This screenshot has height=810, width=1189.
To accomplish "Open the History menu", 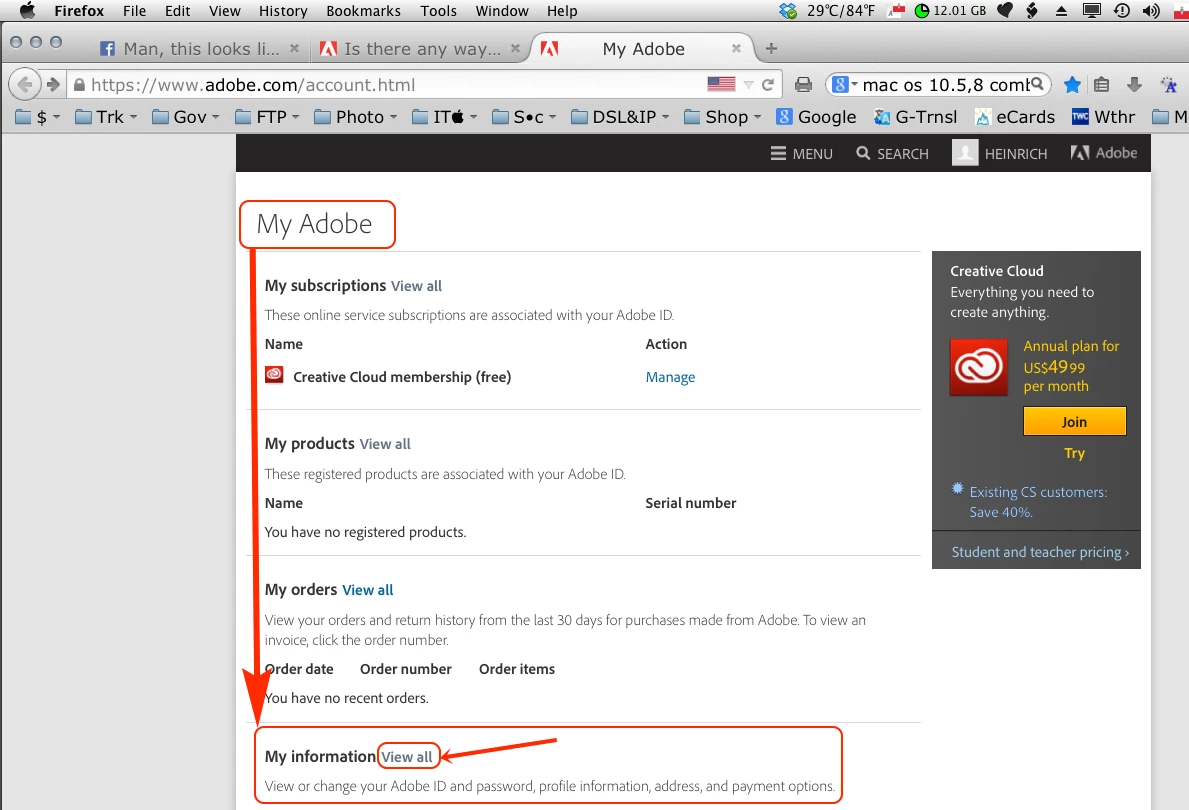I will (x=283, y=11).
